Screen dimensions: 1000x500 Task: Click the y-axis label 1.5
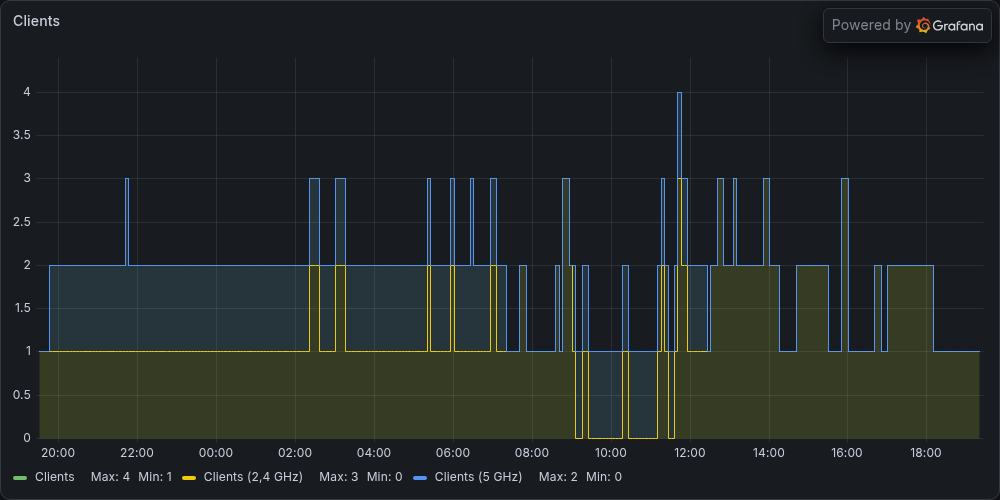click(24, 309)
